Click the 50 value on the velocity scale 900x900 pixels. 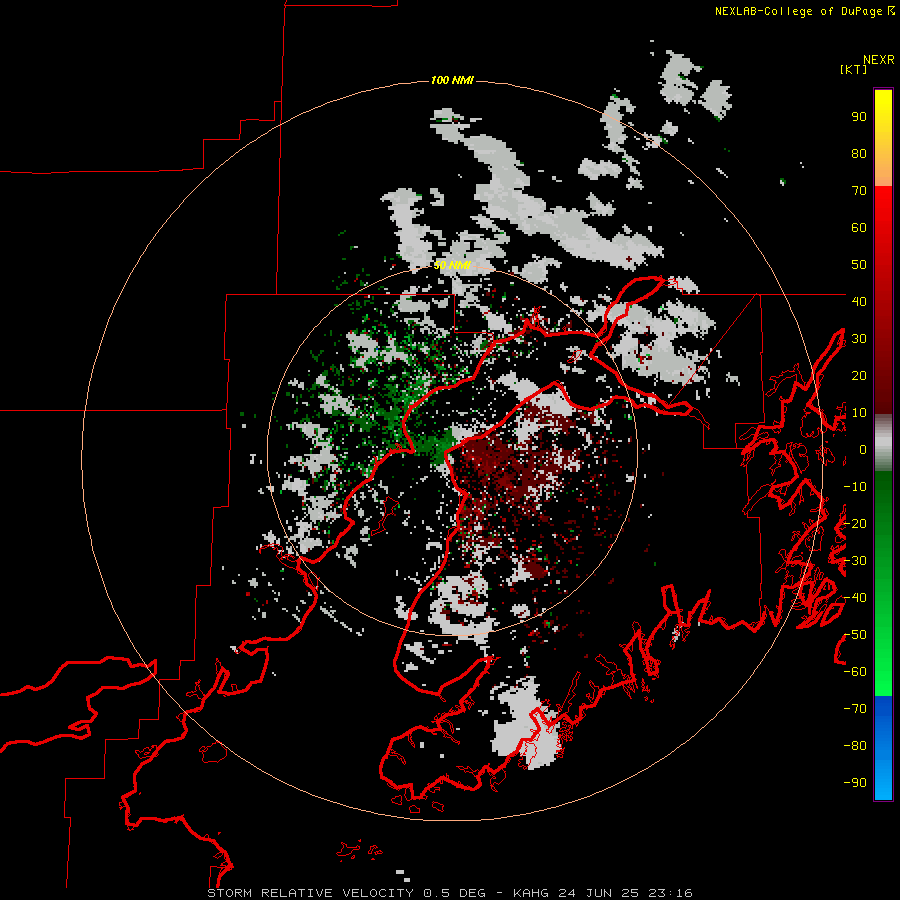[859, 265]
